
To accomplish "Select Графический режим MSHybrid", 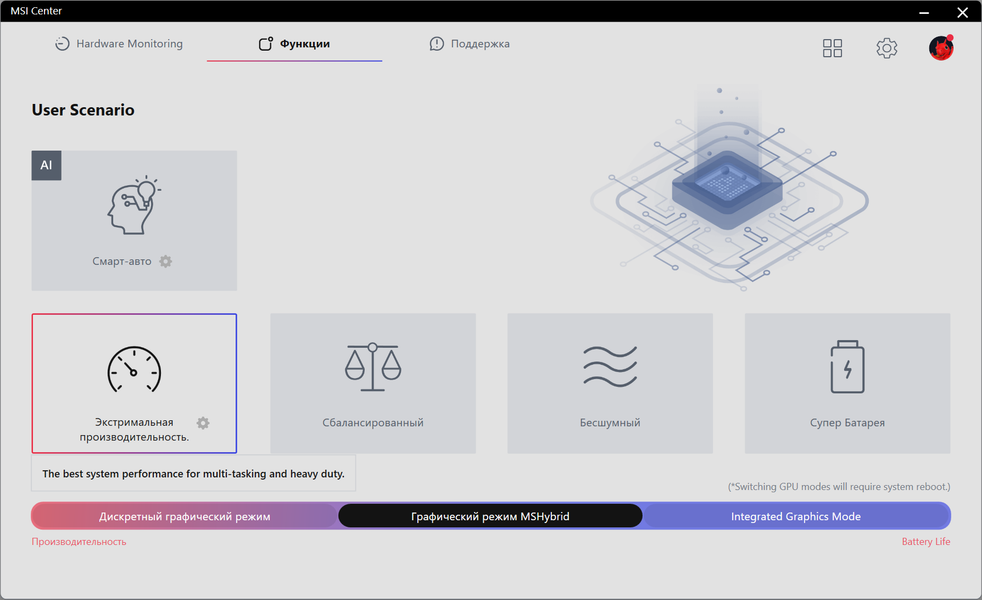I will pos(490,516).
